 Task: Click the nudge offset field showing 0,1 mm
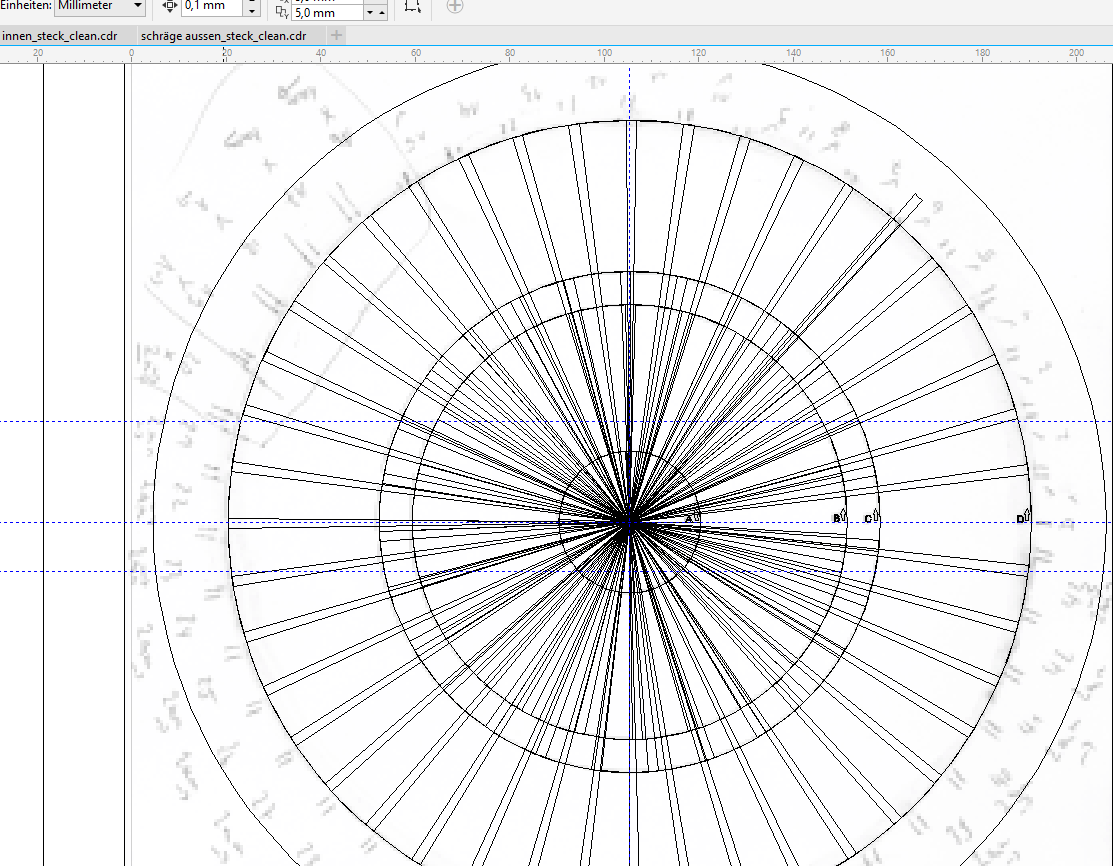coord(213,6)
